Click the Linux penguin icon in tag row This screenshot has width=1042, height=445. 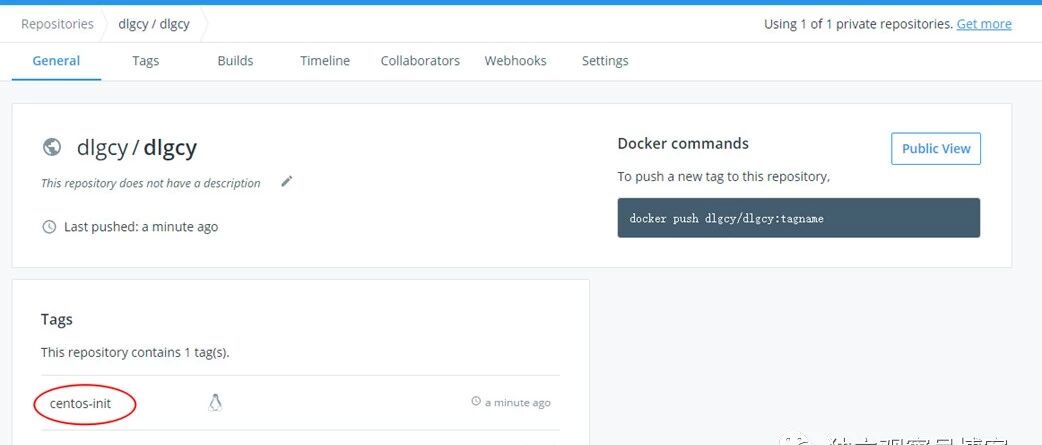[215, 402]
